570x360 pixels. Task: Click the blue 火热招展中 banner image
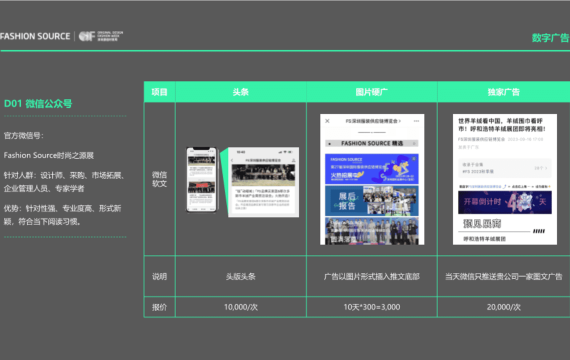(372, 169)
